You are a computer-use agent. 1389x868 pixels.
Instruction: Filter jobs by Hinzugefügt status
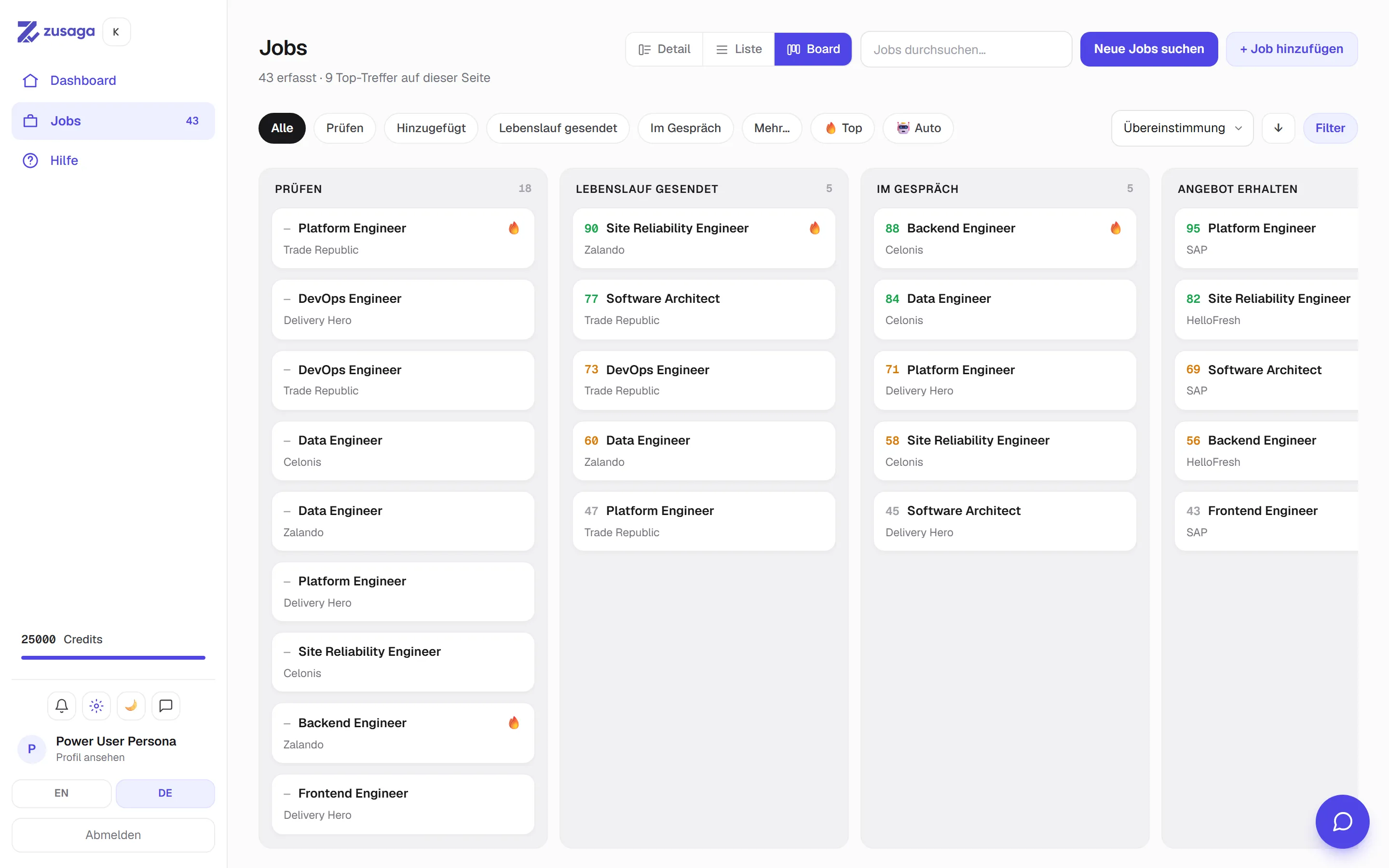tap(431, 128)
